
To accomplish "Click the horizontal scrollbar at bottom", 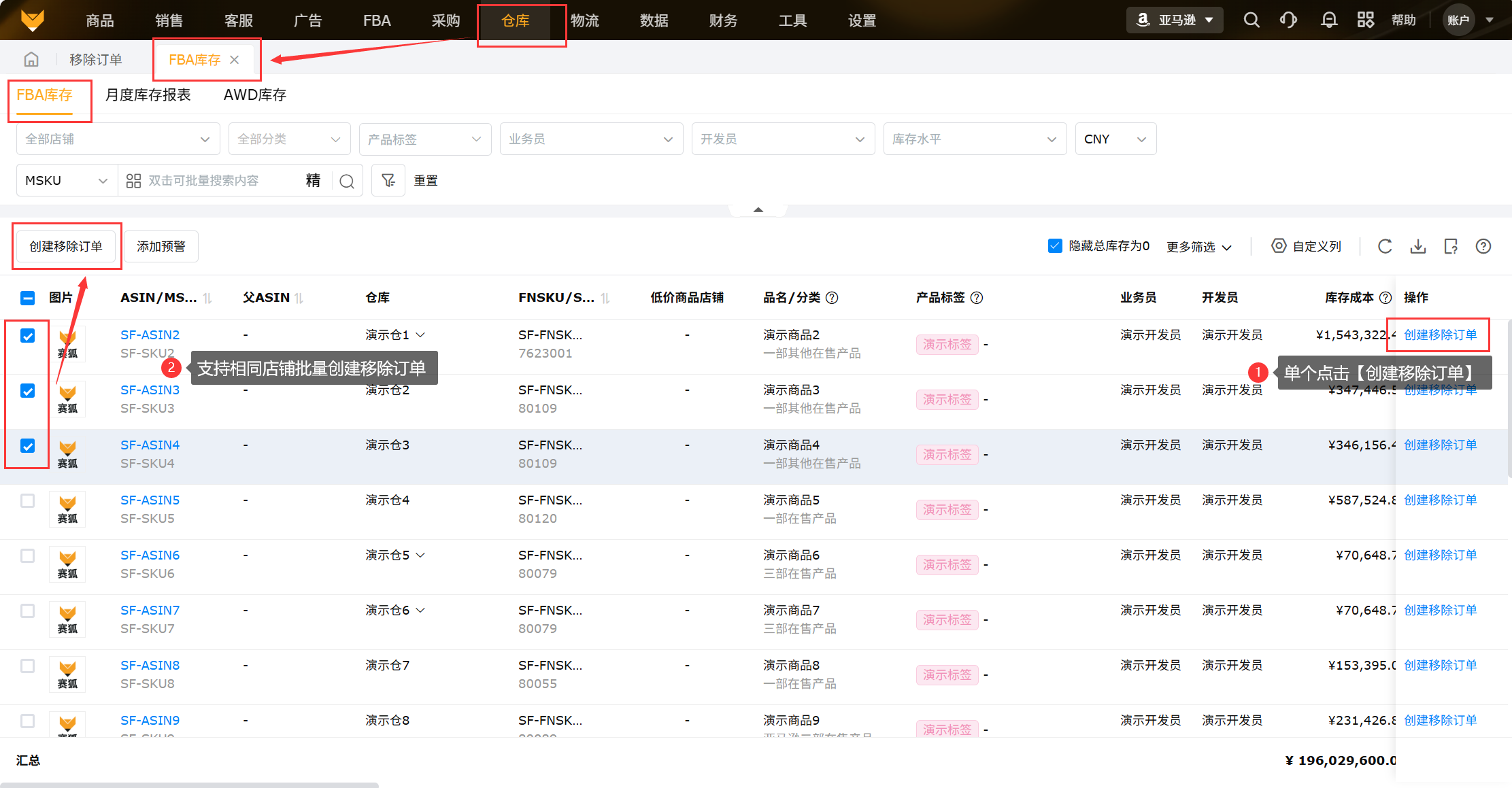I will (189, 785).
